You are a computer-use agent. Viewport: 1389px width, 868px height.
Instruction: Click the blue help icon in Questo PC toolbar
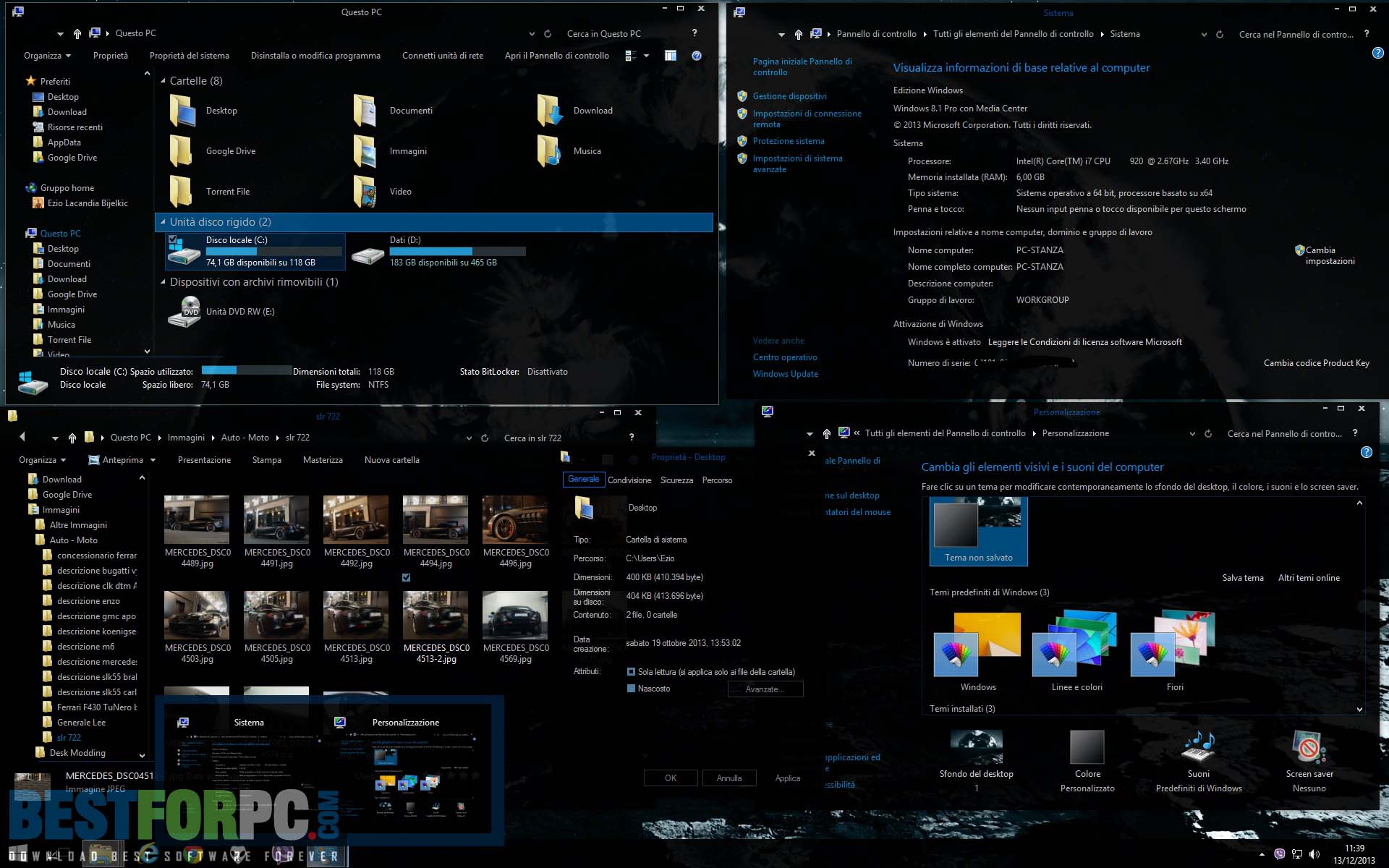click(x=697, y=56)
